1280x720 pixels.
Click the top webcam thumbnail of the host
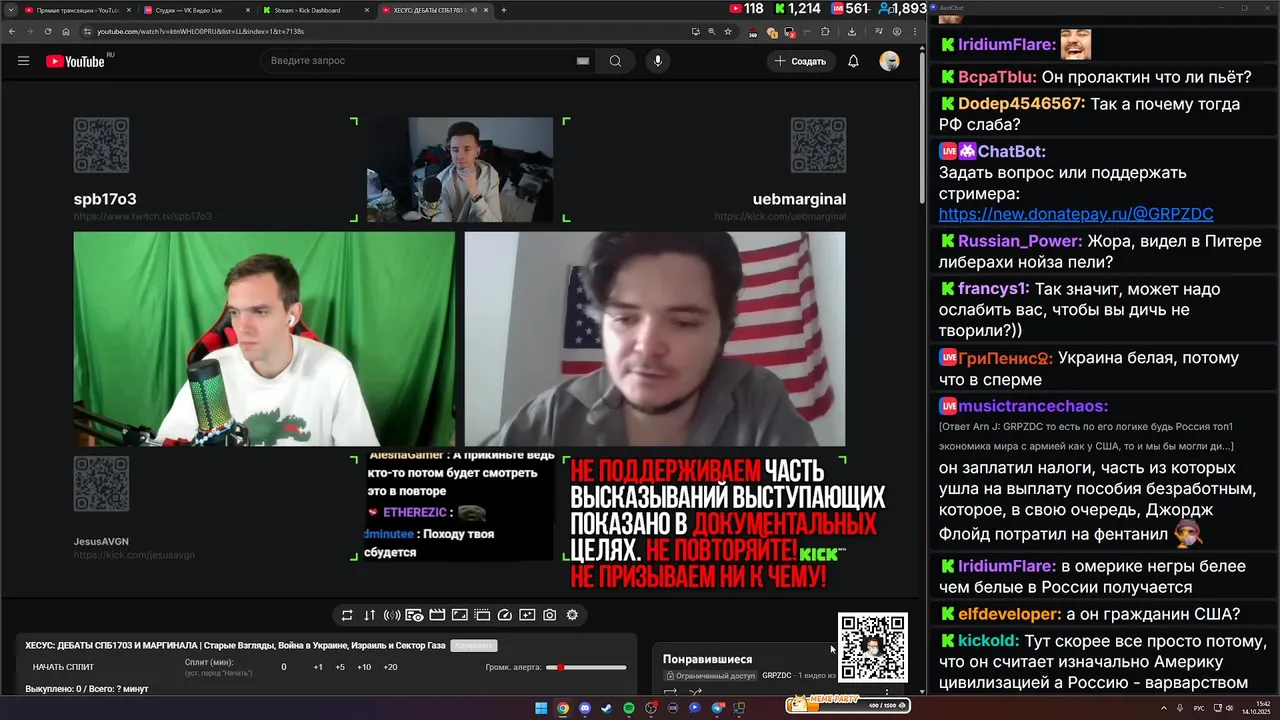click(x=460, y=169)
